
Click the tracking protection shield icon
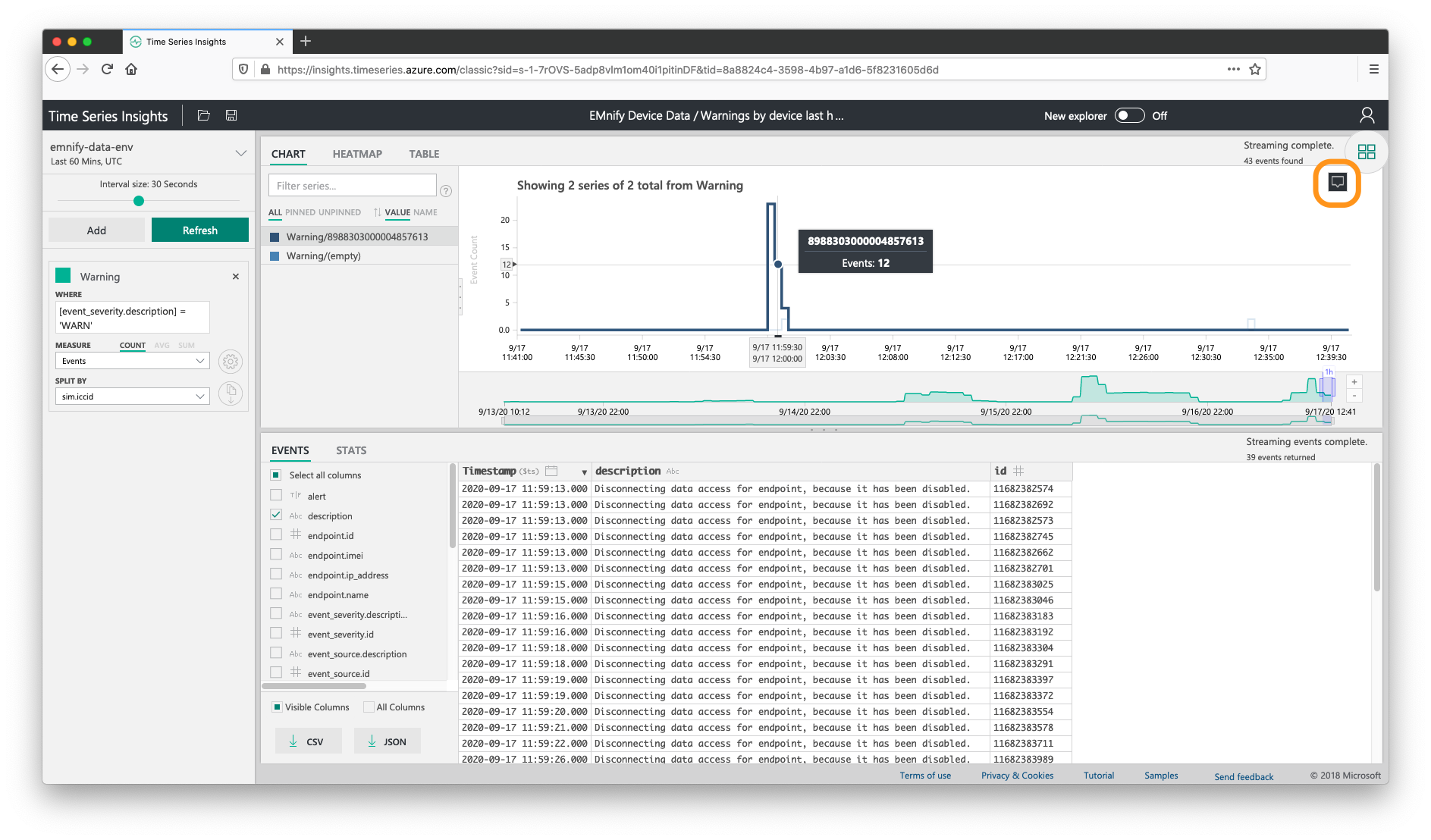(x=243, y=69)
